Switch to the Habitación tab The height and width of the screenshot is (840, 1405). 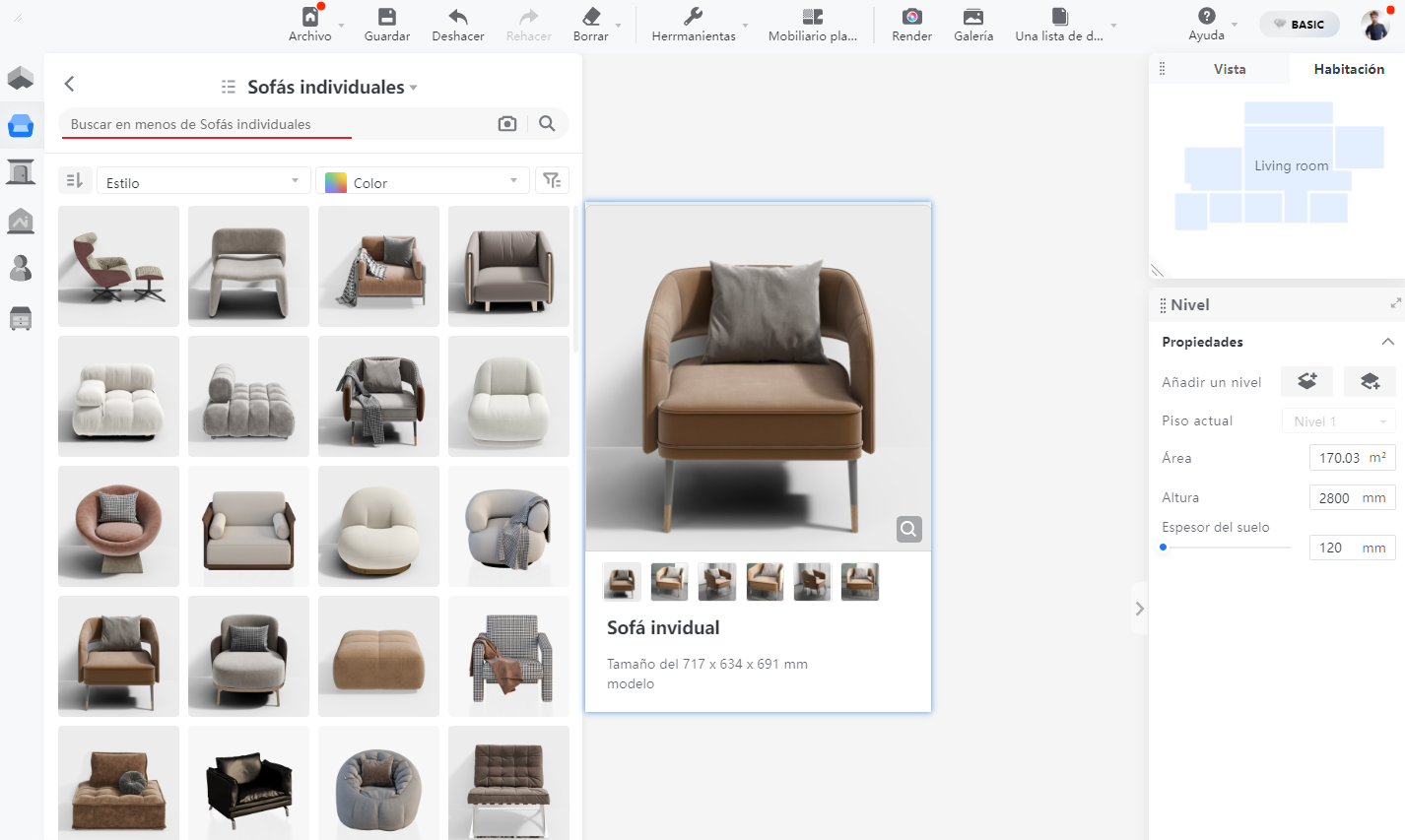point(1348,69)
